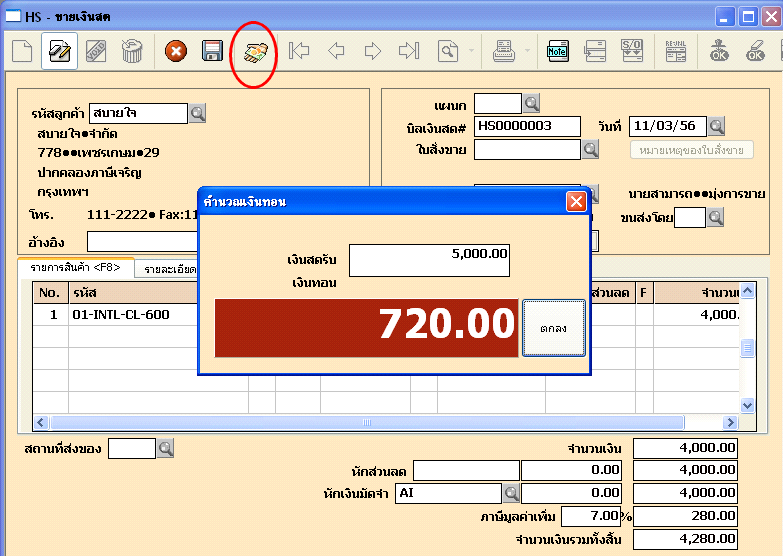Screen dimensions: 783x556
Task: Click the date lookup magnifier icon
Action: click(716, 126)
